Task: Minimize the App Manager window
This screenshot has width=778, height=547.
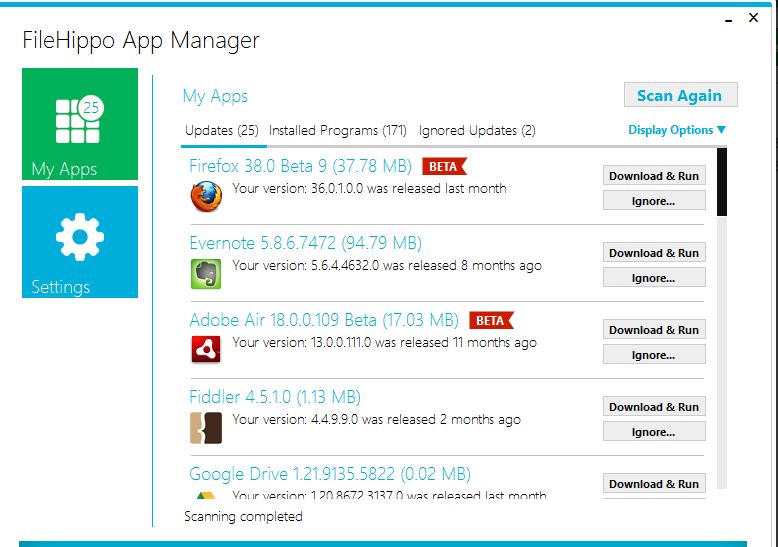Action: [728, 19]
